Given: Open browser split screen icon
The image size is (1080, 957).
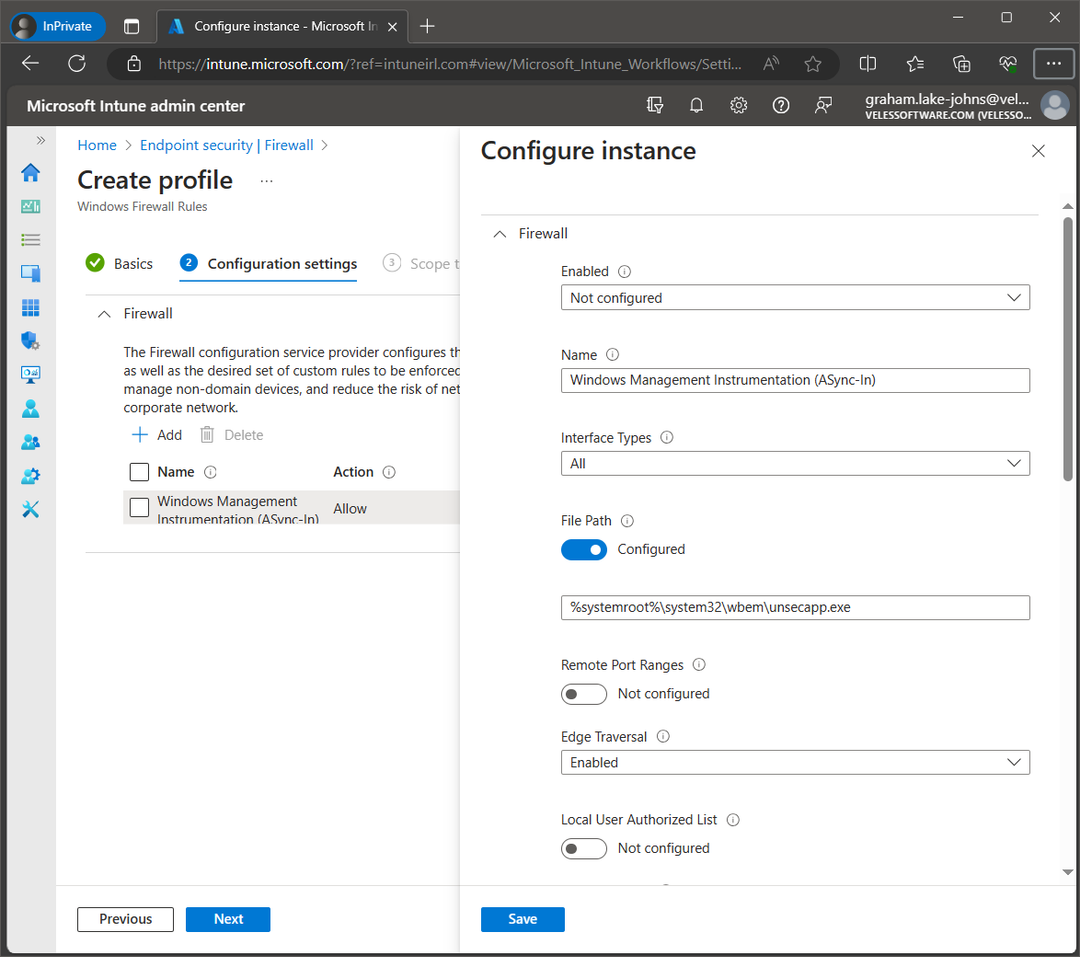Looking at the screenshot, I should click(x=868, y=64).
